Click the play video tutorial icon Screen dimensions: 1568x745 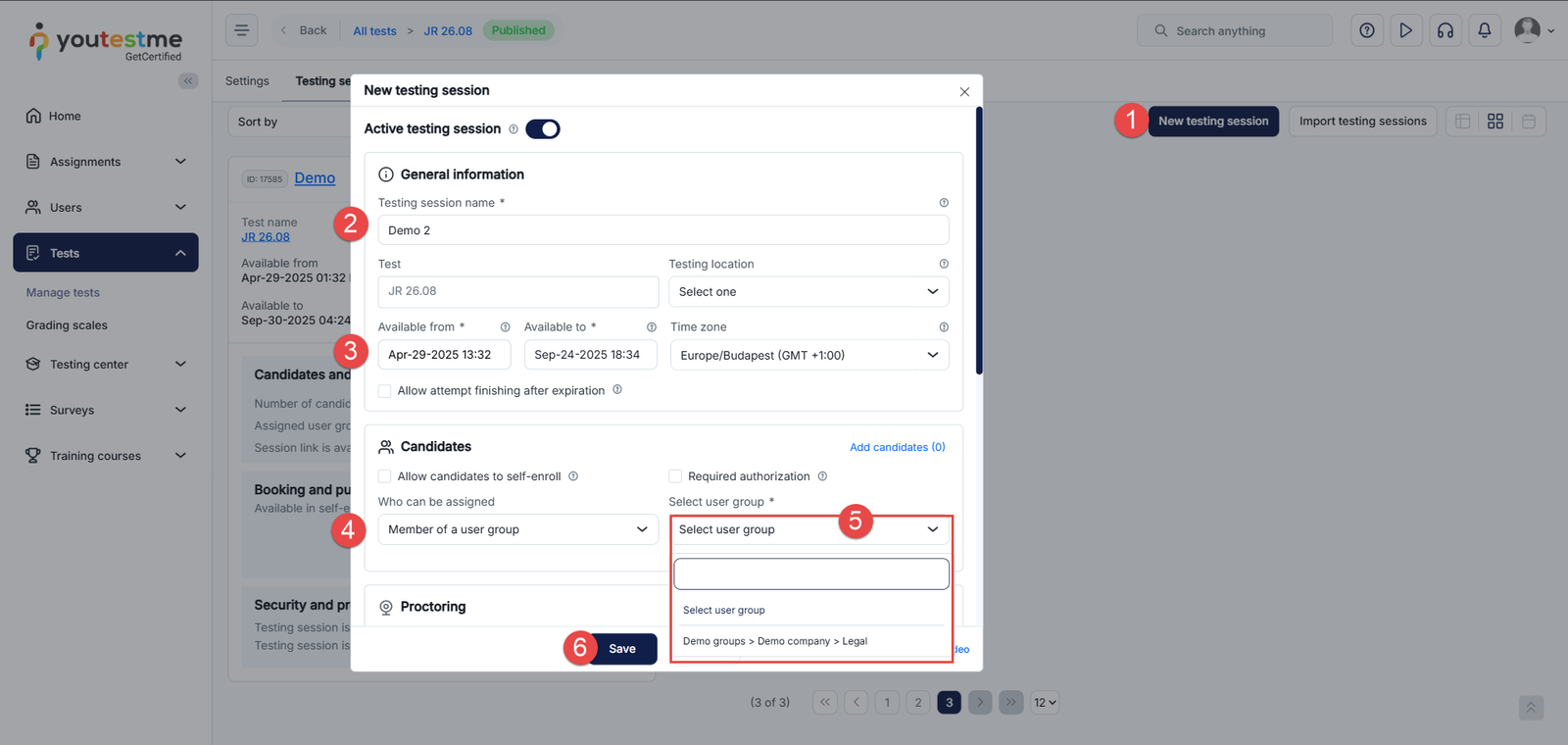tap(1406, 30)
